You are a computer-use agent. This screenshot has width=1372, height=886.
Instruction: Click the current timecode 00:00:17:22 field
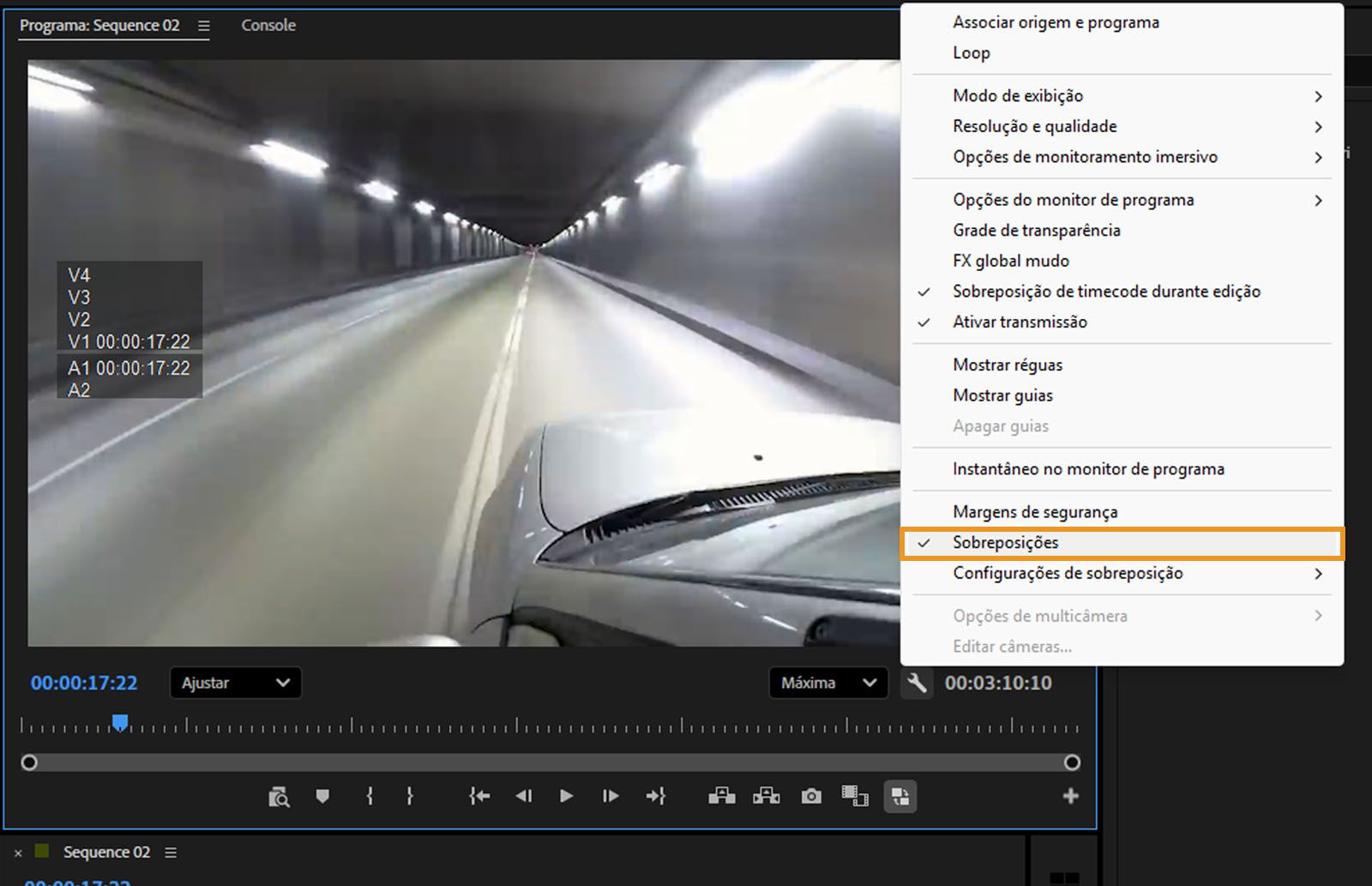pos(83,683)
